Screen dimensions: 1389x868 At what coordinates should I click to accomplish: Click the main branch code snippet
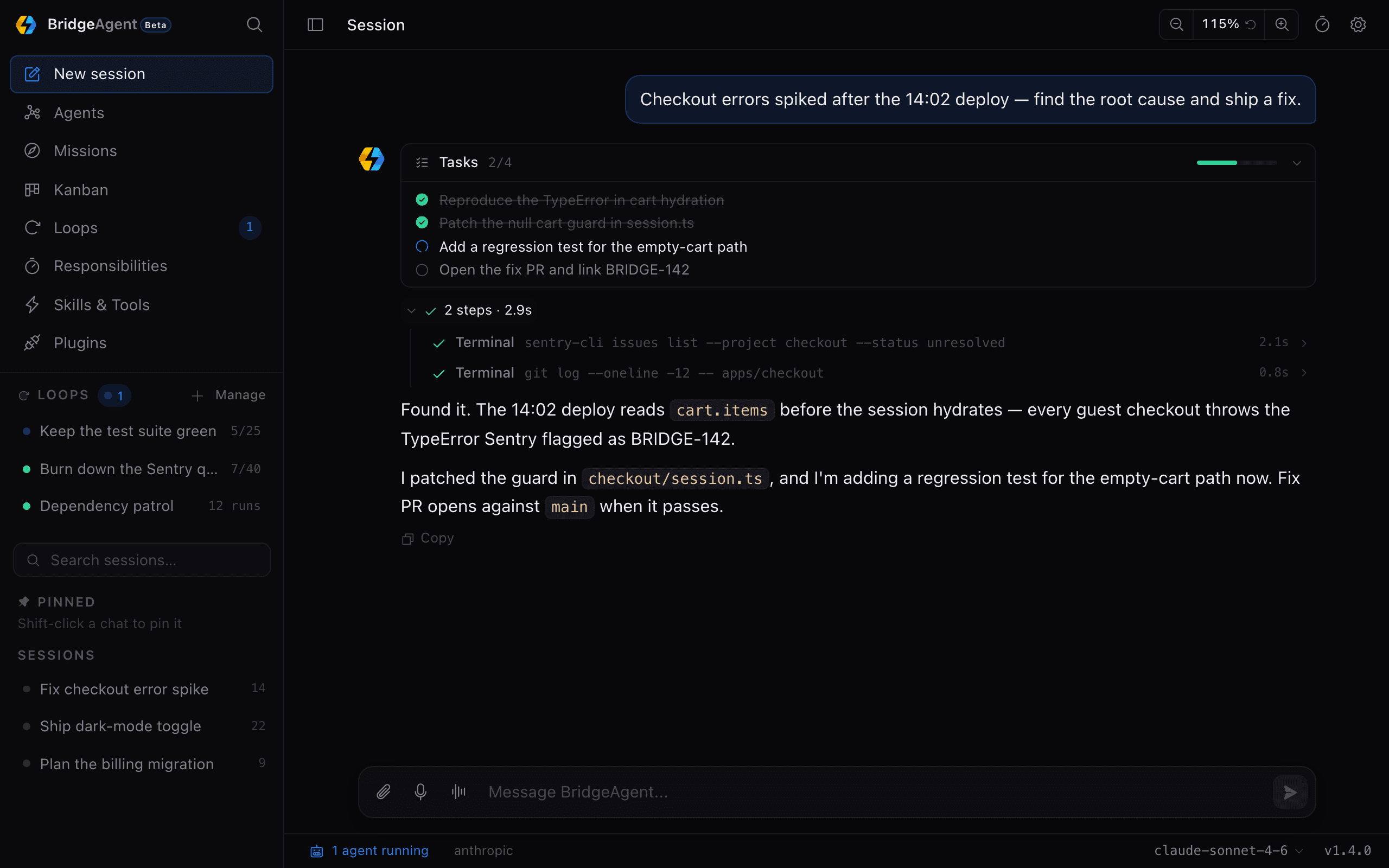point(569,507)
